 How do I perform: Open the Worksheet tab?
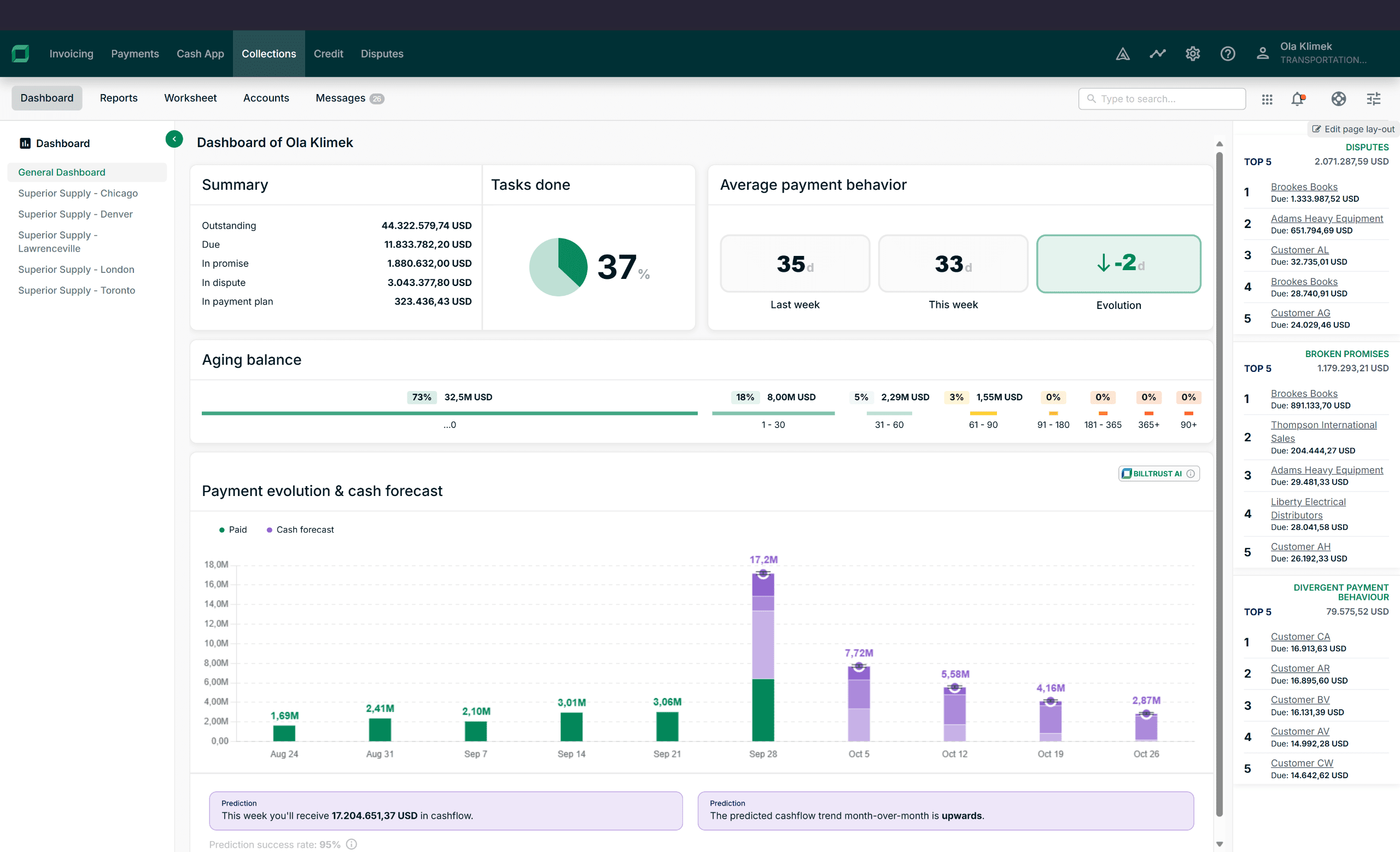(x=190, y=98)
